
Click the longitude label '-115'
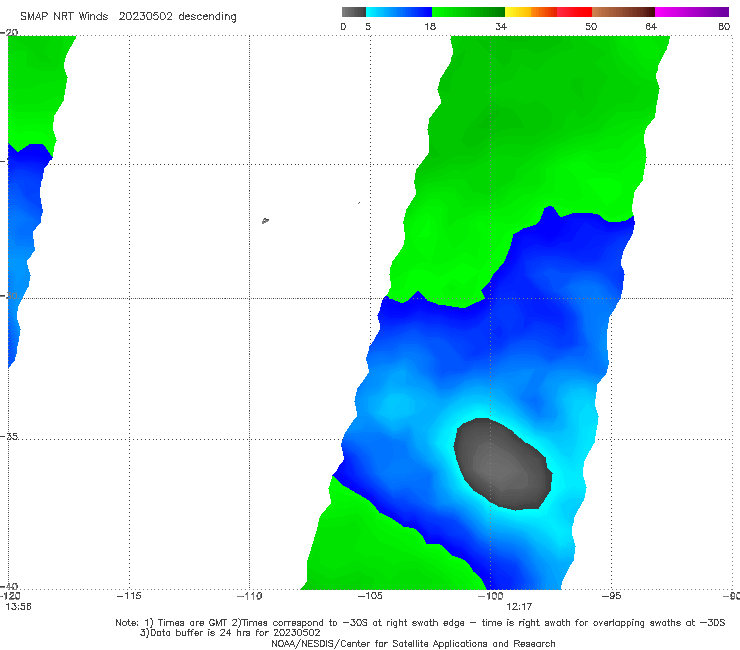tap(129, 596)
